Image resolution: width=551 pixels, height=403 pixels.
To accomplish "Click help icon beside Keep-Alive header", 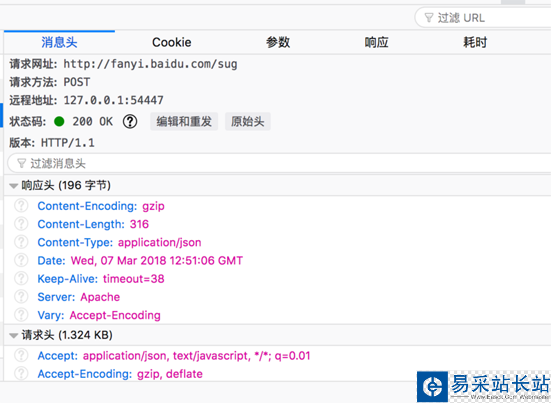I will pos(21,279).
